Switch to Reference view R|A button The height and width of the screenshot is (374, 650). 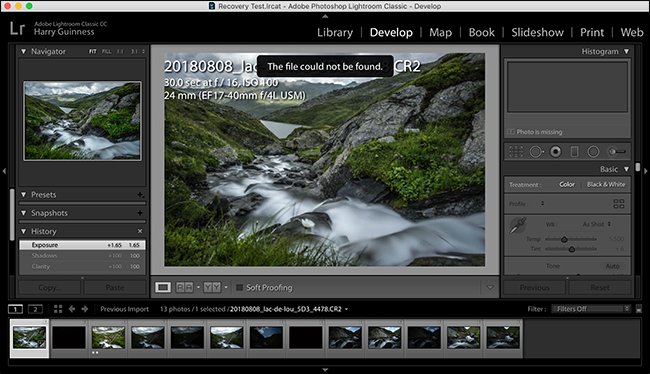[x=184, y=287]
